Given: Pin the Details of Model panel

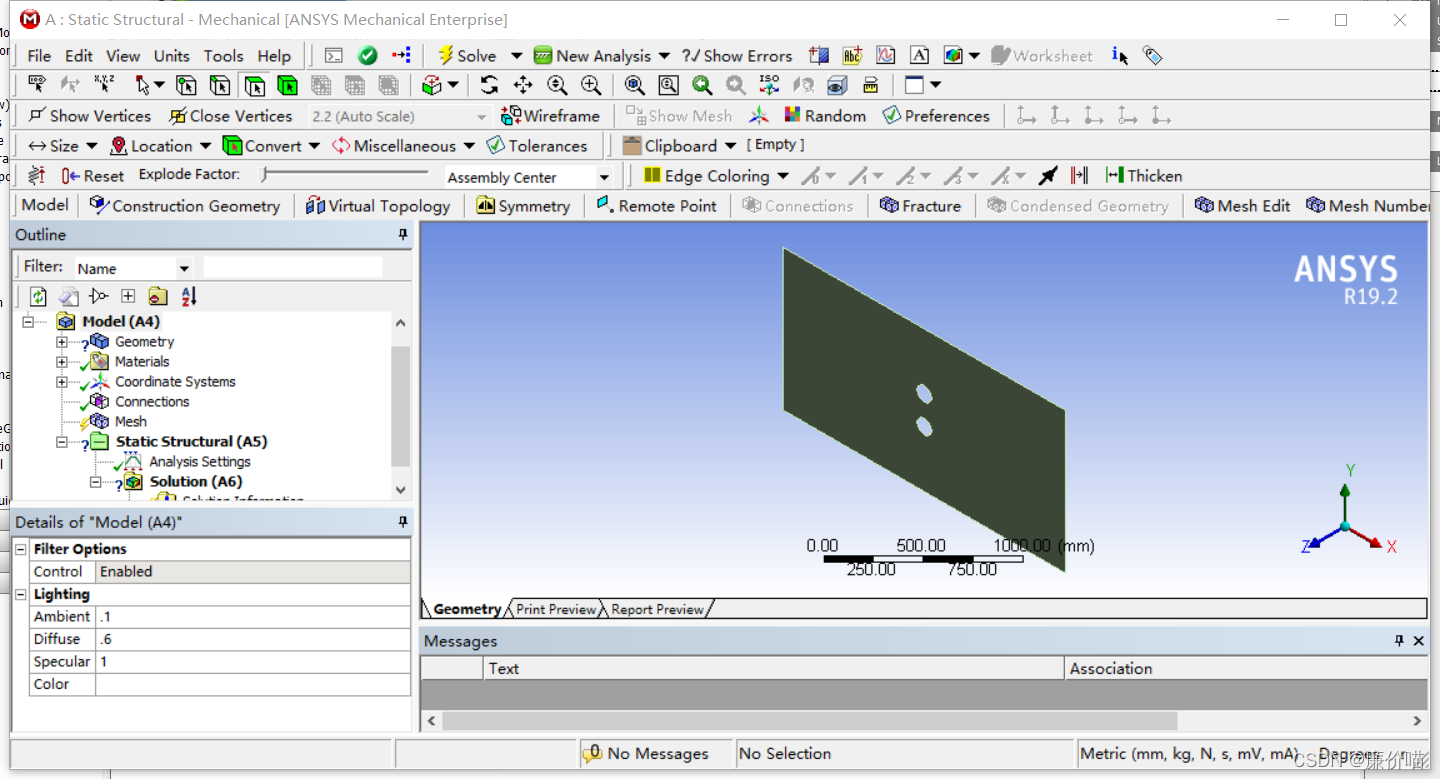Looking at the screenshot, I should click(403, 522).
